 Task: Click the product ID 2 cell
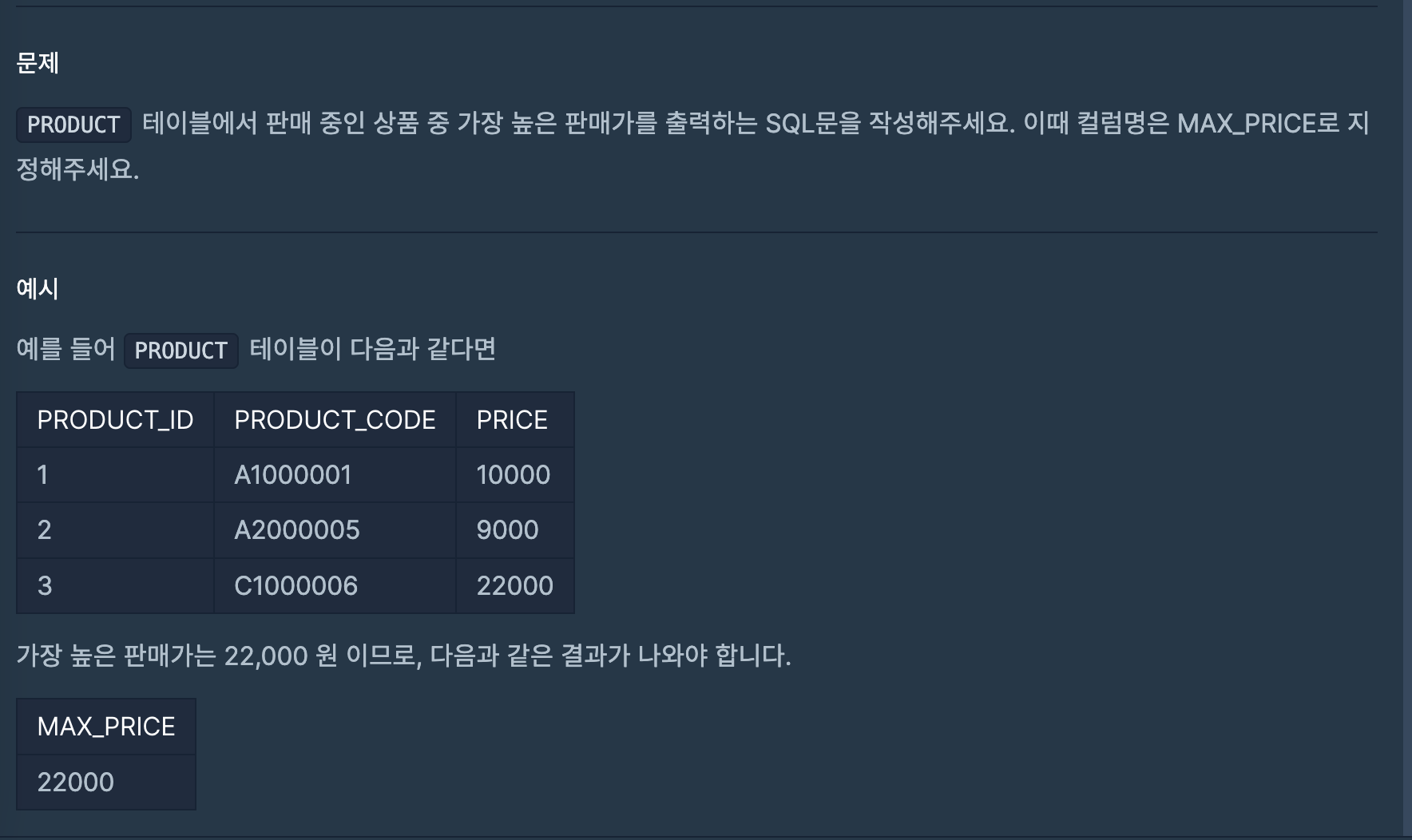pyautogui.click(x=45, y=530)
